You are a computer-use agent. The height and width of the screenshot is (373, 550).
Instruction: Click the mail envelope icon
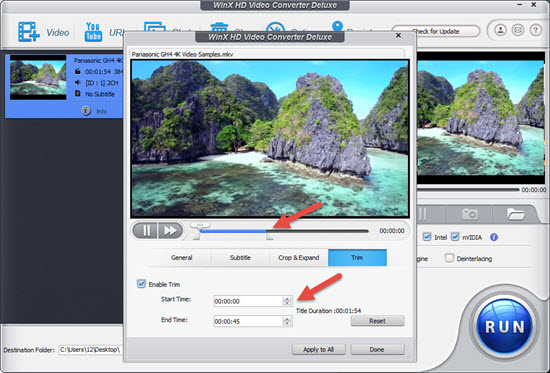coord(518,31)
